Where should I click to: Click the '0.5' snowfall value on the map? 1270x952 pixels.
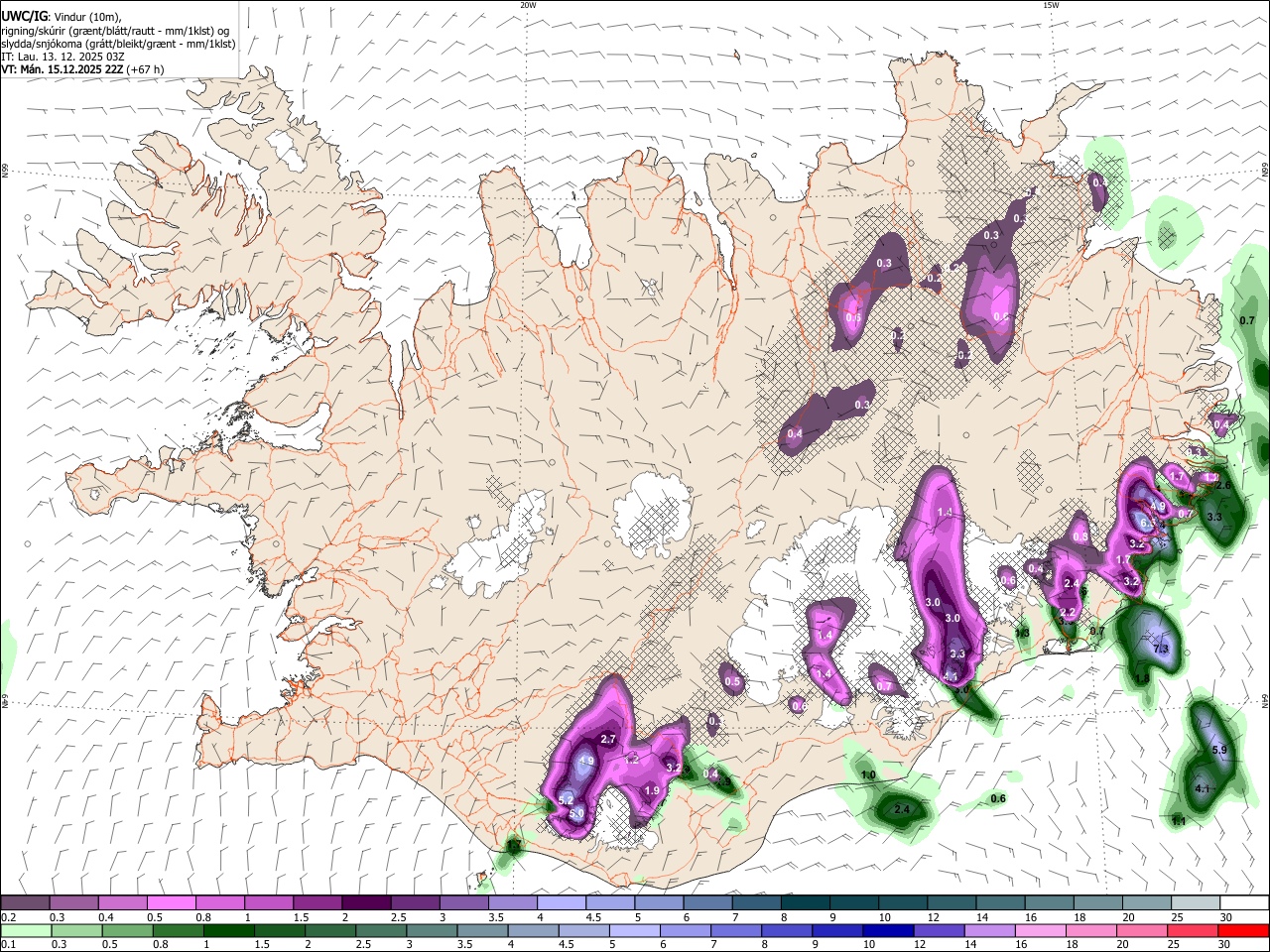(x=732, y=681)
